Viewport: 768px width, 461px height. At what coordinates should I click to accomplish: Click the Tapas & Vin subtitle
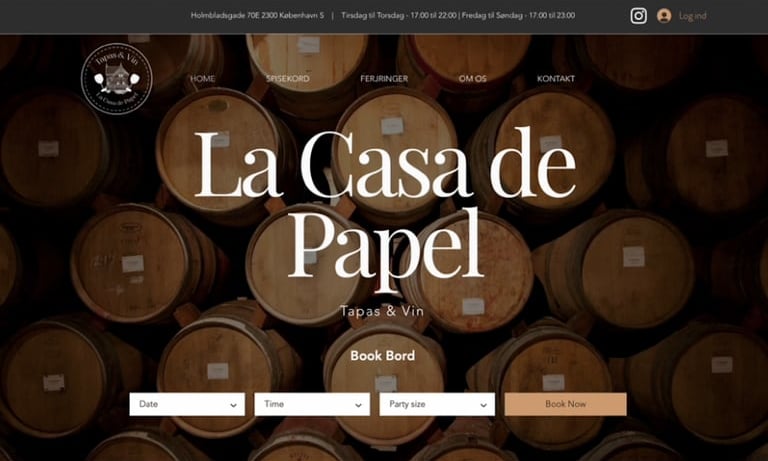382,311
